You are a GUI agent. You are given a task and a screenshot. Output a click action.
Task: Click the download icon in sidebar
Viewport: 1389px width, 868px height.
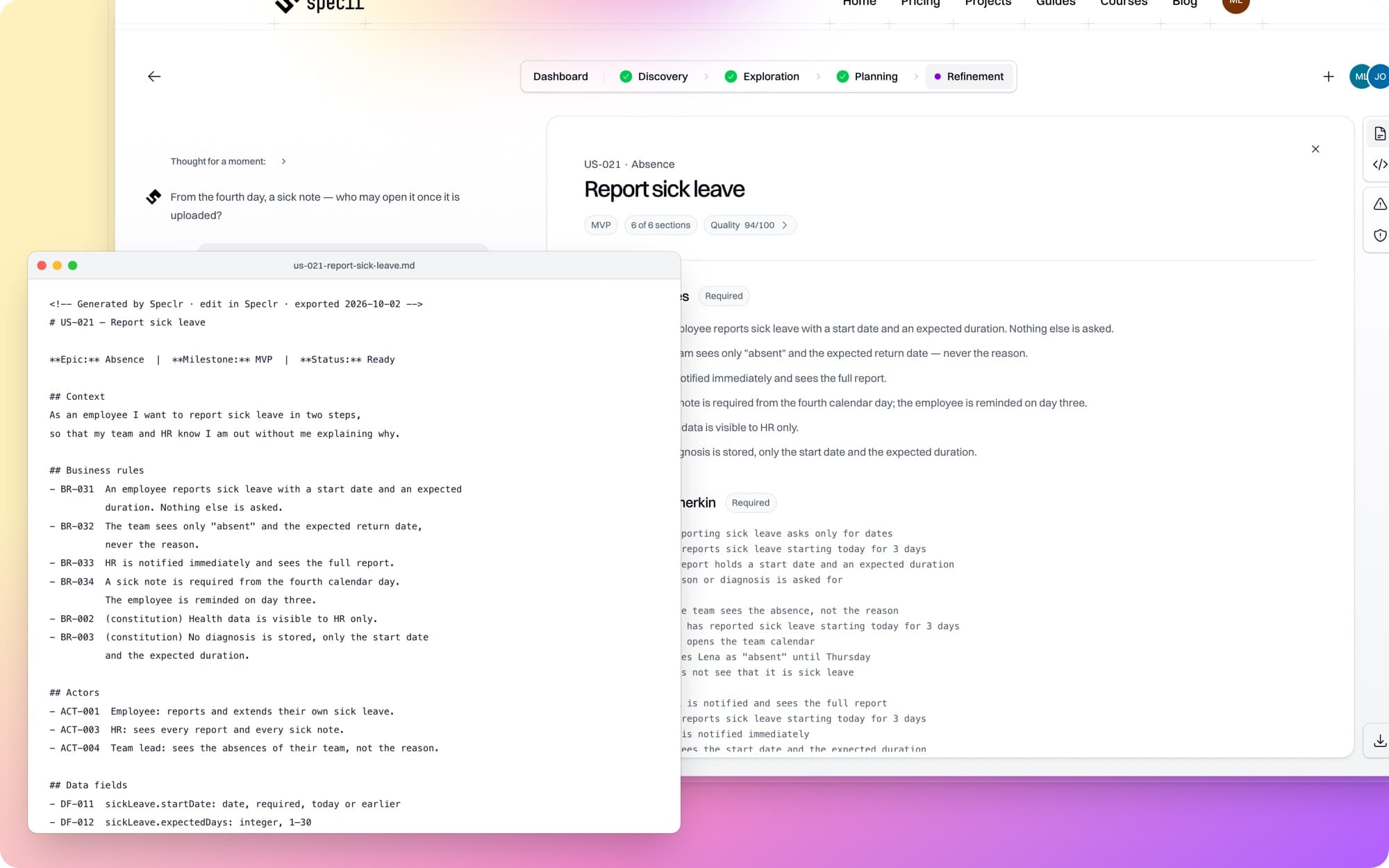(1379, 741)
